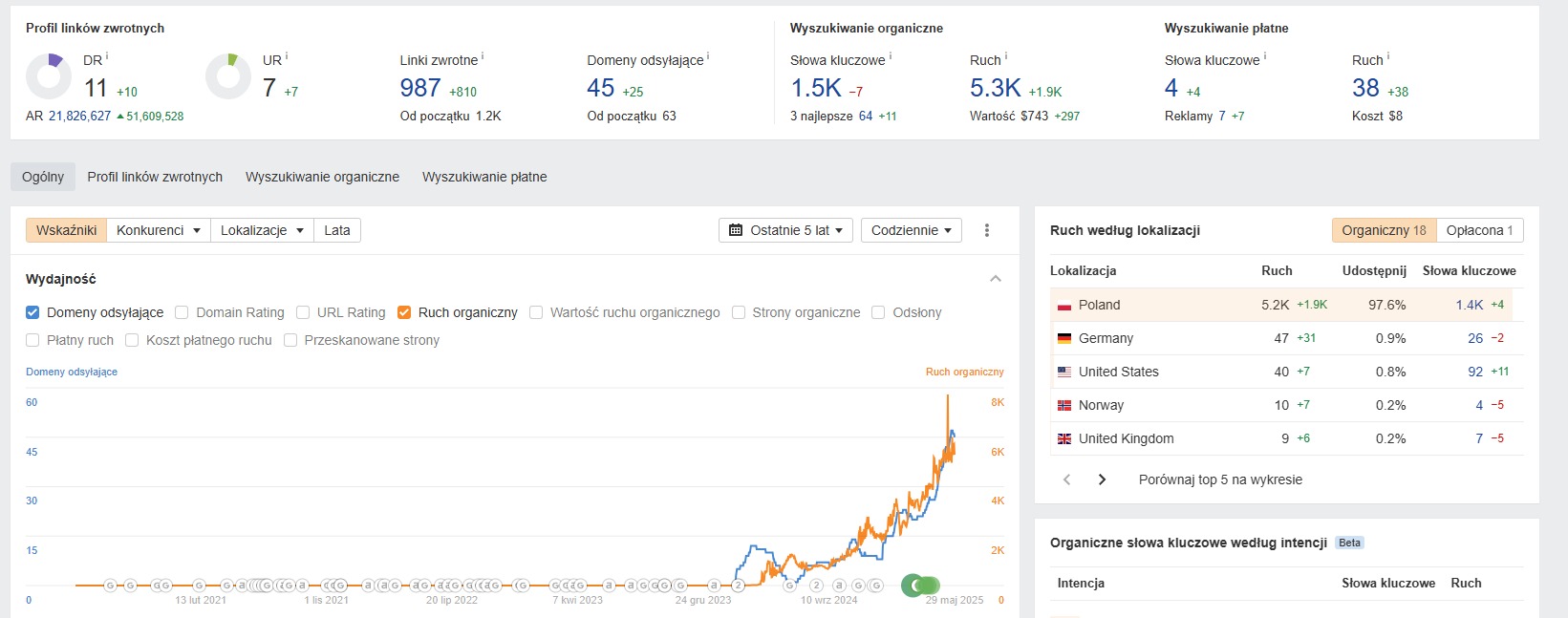Click Porównaj top 5 na wykresie
The image size is (1568, 618).
click(1220, 479)
